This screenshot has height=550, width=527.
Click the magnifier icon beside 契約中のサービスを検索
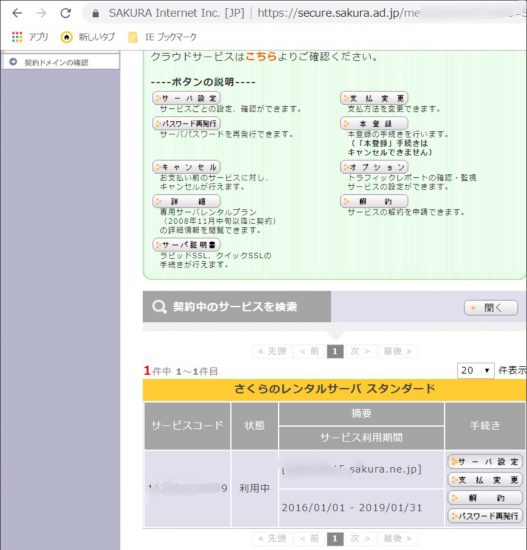point(159,307)
